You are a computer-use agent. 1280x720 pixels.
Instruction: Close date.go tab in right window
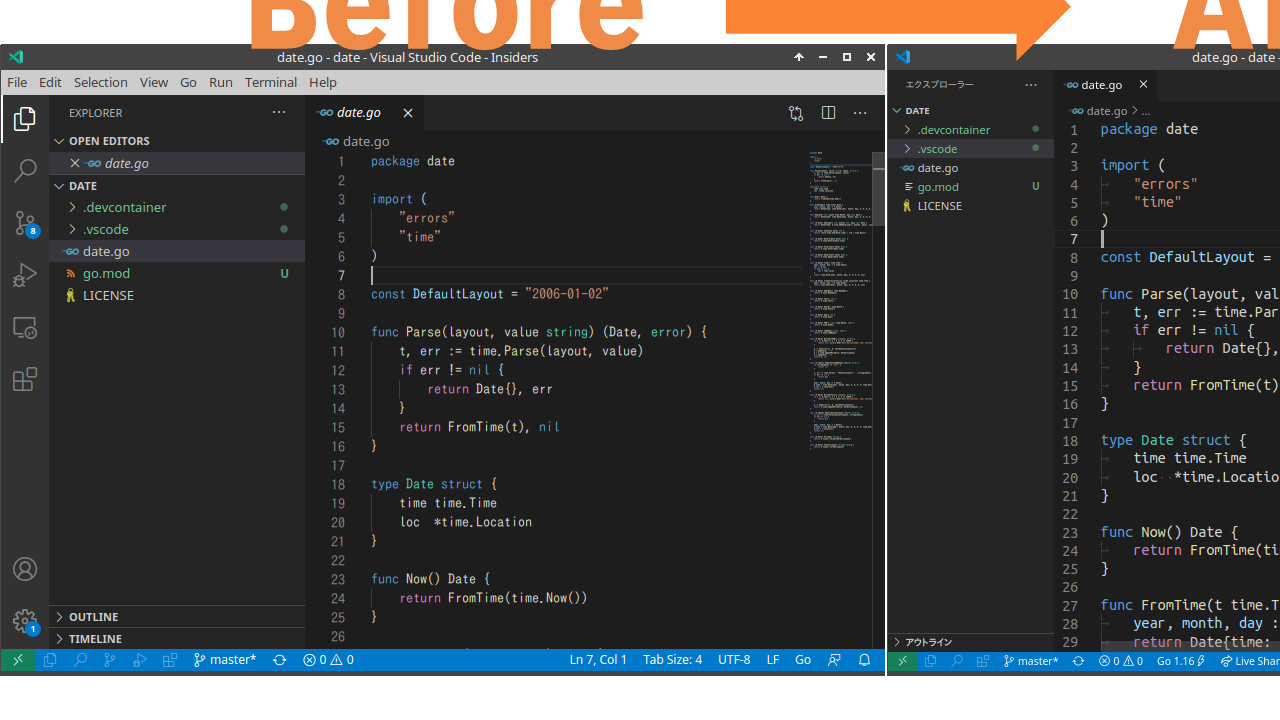point(1143,85)
